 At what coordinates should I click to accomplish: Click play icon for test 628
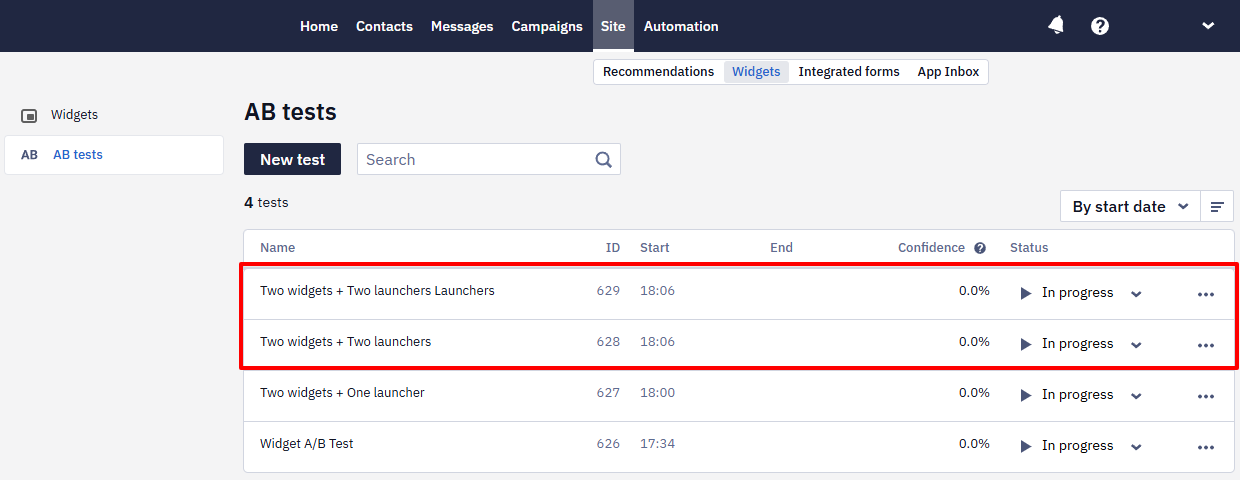(x=1025, y=344)
